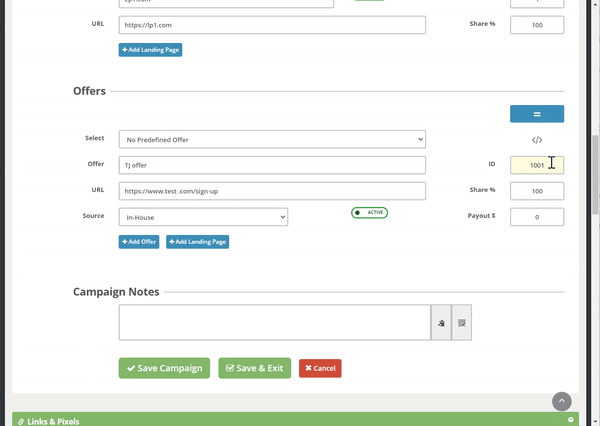Click the QR code icon beside notes
This screenshot has height=426, width=600.
pyautogui.click(x=462, y=323)
